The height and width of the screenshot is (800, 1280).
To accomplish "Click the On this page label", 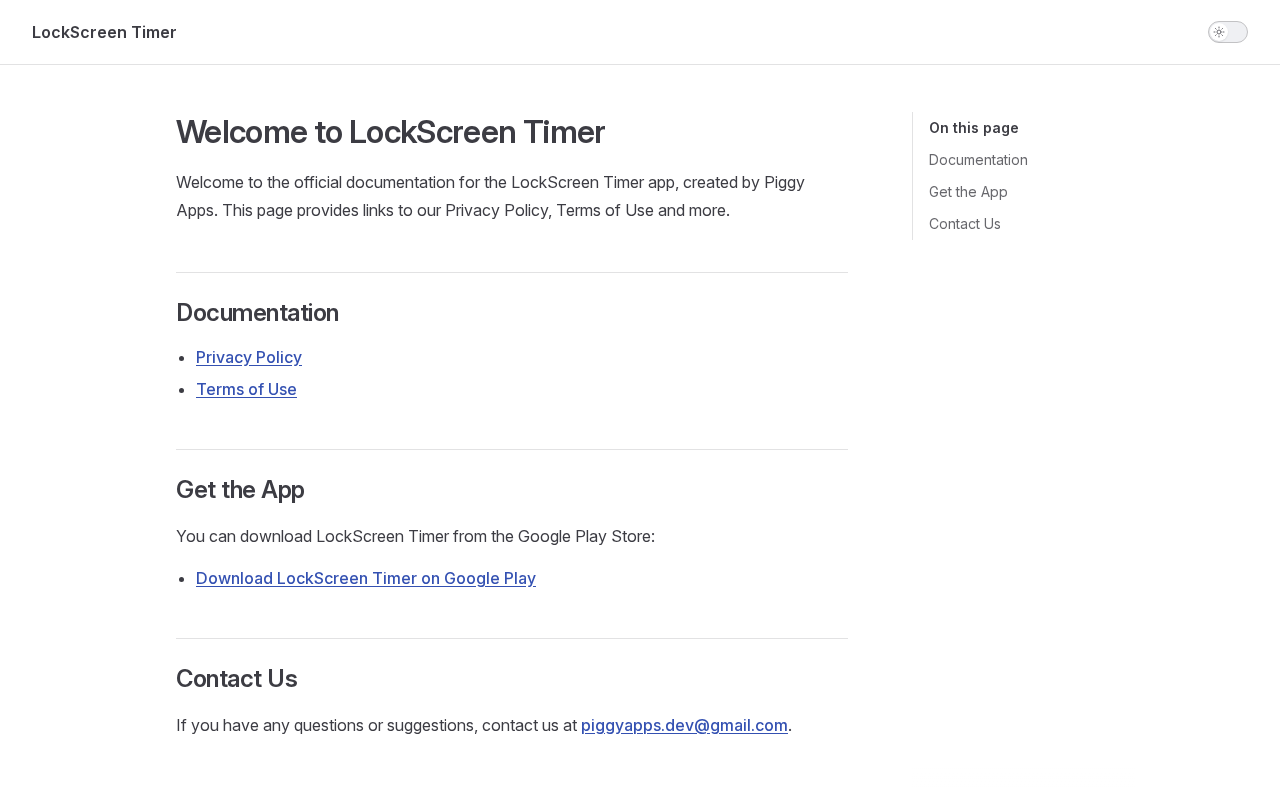I will (x=974, y=128).
